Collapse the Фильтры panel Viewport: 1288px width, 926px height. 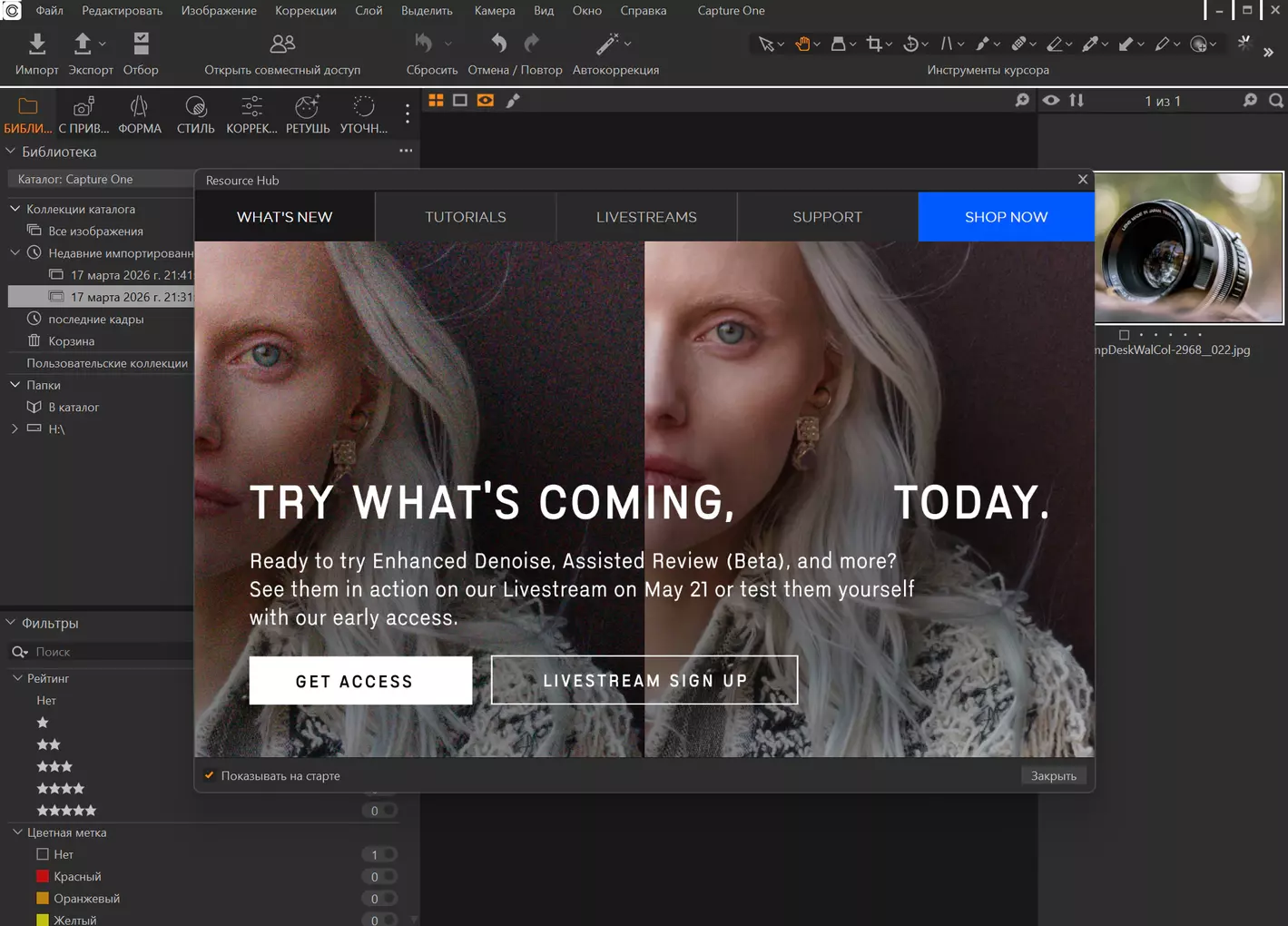11,623
